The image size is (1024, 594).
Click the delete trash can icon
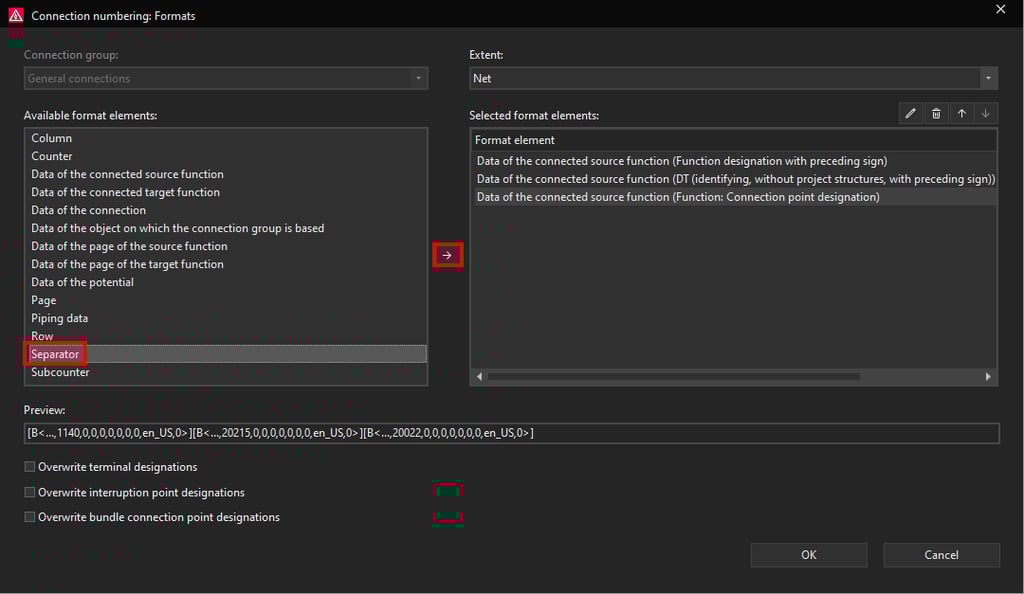(936, 114)
